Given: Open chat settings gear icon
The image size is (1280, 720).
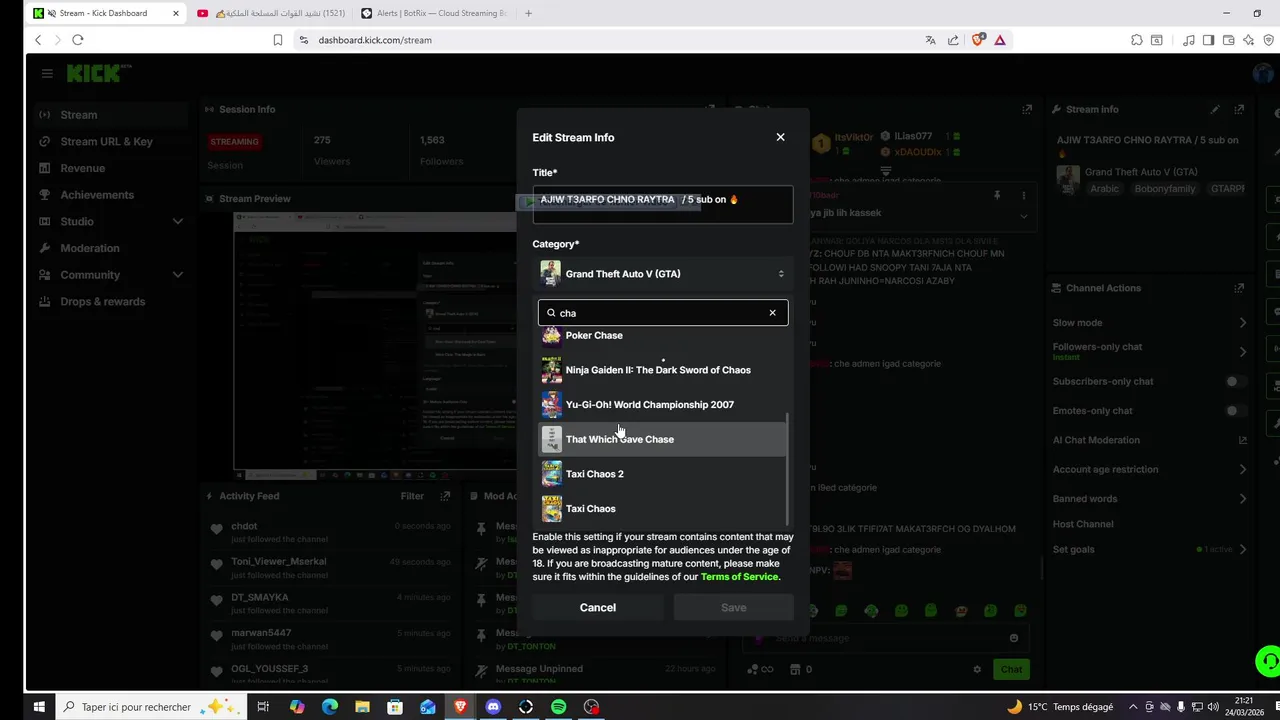Looking at the screenshot, I should pos(977,670).
